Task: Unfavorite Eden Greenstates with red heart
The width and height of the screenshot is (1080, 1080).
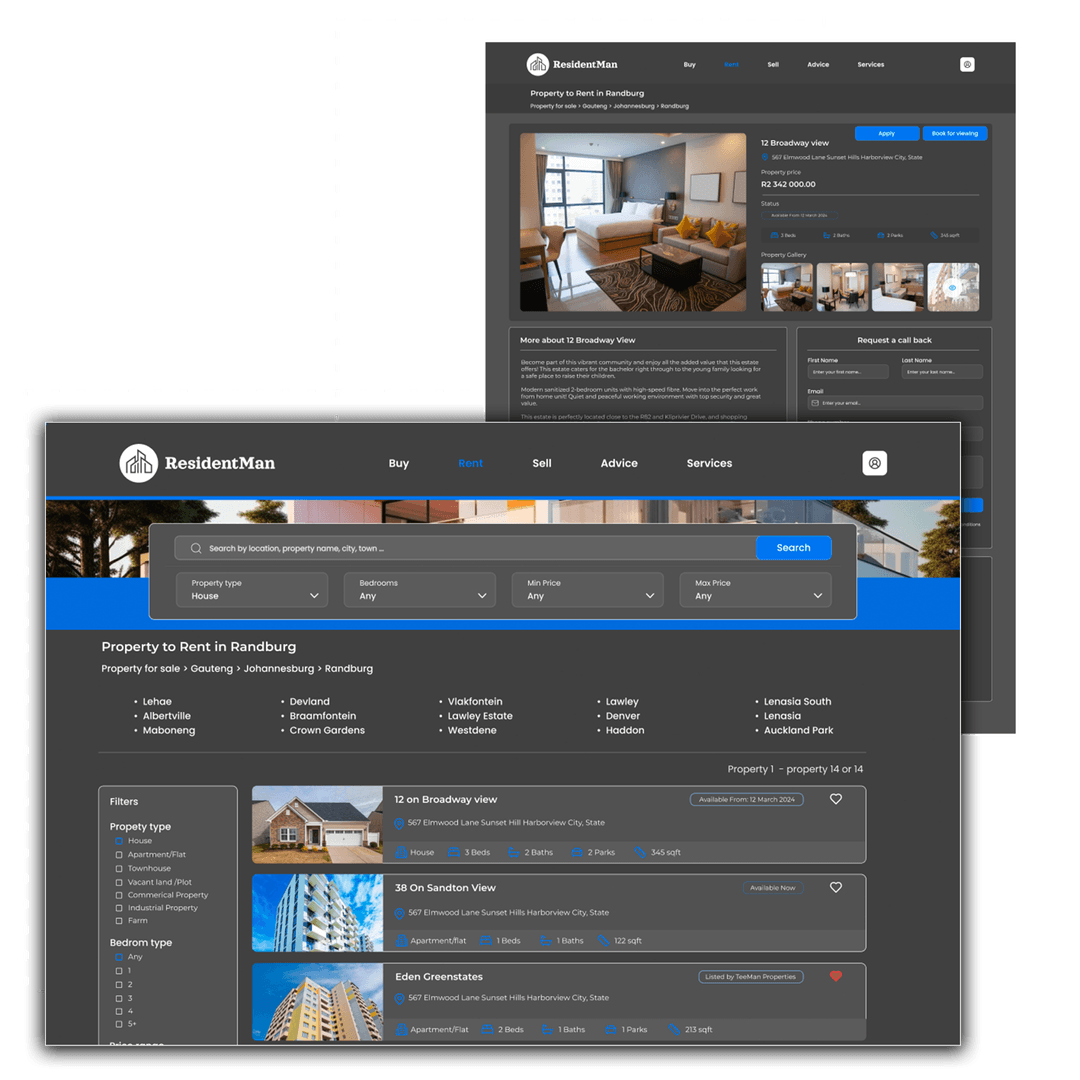Action: coord(835,976)
